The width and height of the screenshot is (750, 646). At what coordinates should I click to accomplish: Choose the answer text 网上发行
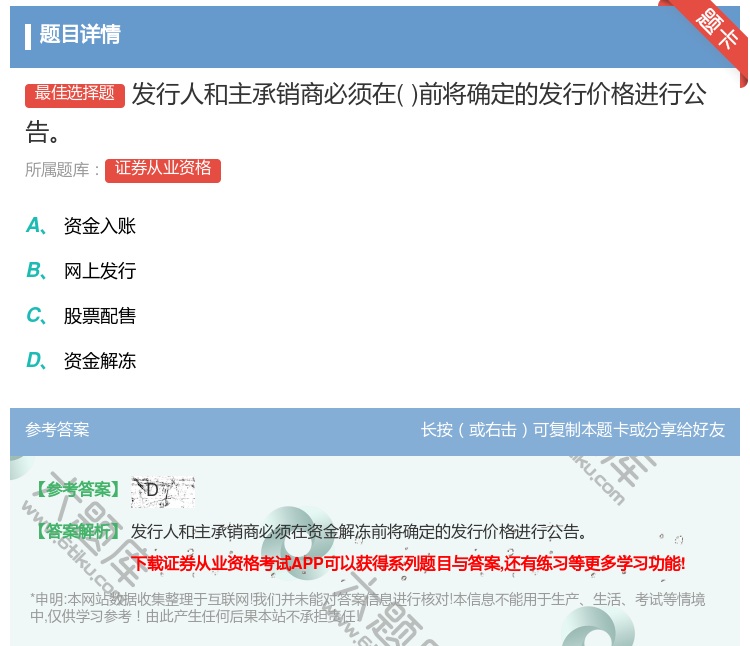[x=100, y=271]
